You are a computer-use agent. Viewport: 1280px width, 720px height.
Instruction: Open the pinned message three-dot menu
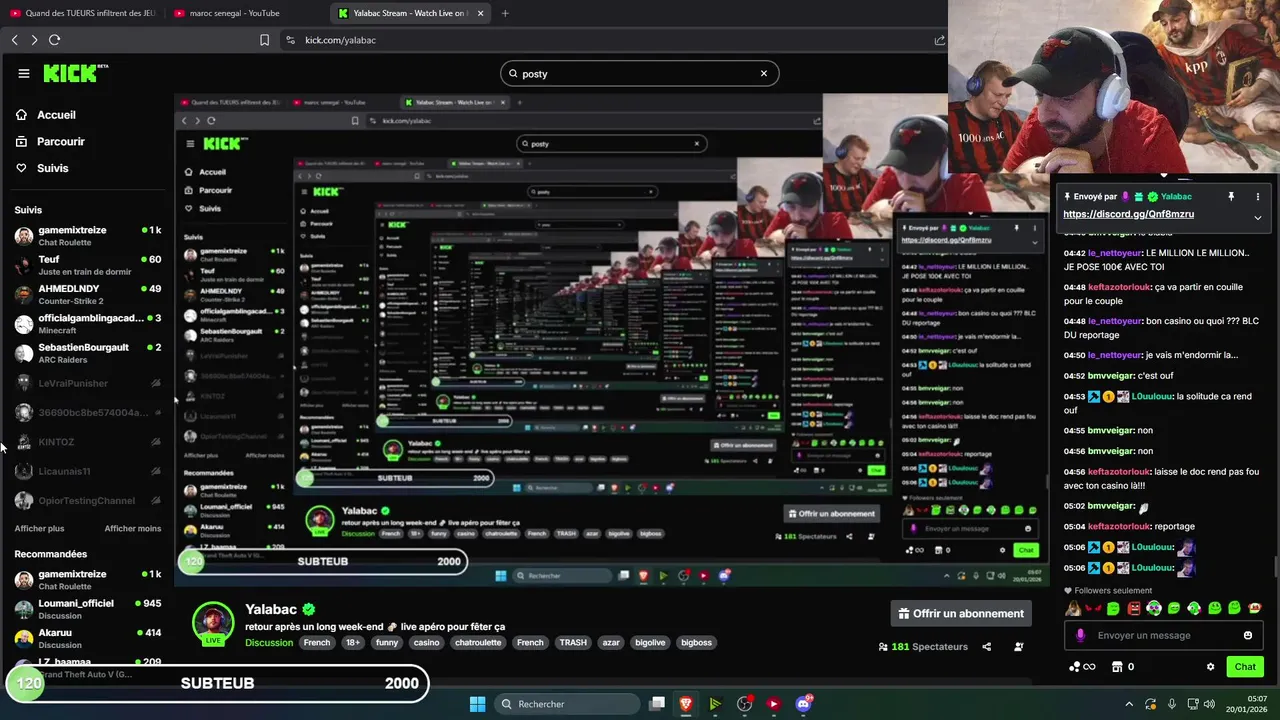[x=1257, y=196]
